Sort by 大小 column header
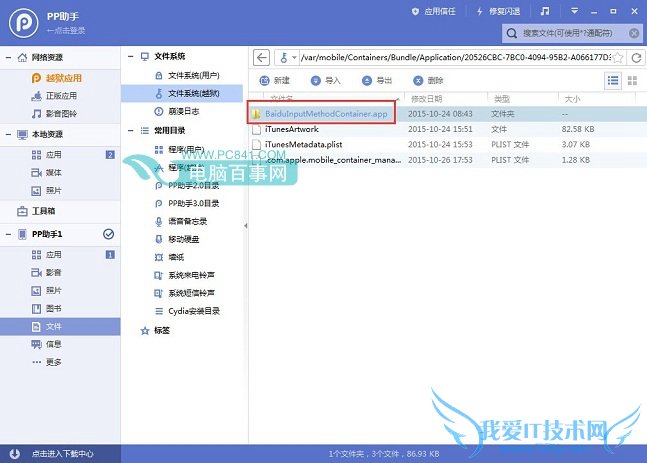 572,99
